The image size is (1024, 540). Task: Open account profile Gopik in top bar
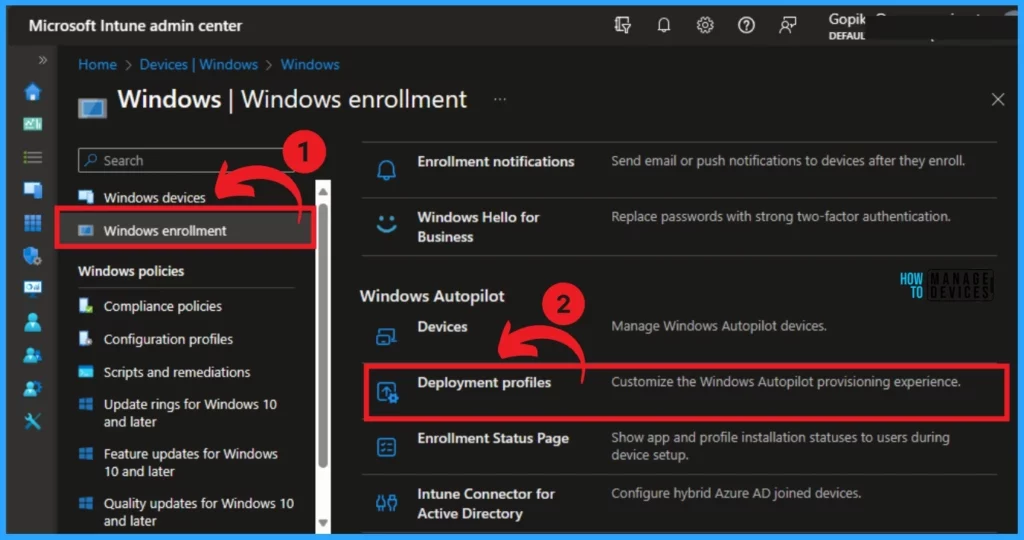[x=847, y=26]
